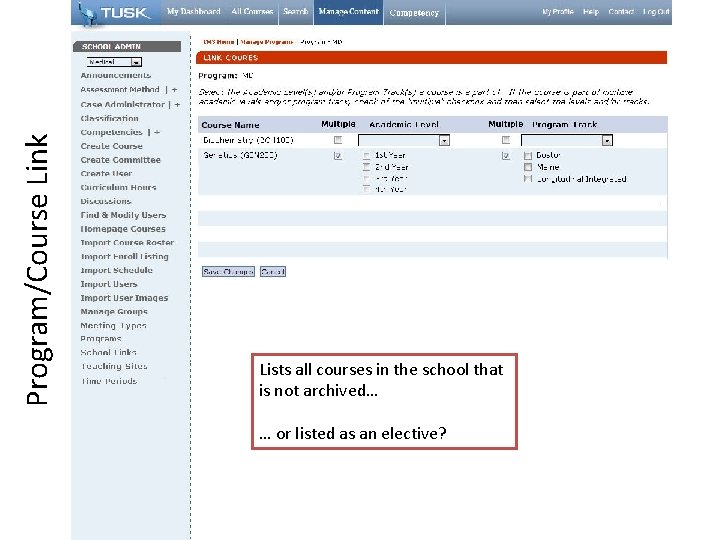Image resolution: width=720 pixels, height=540 pixels.
Task: Check the Boston track checkbox
Action: tap(528, 156)
